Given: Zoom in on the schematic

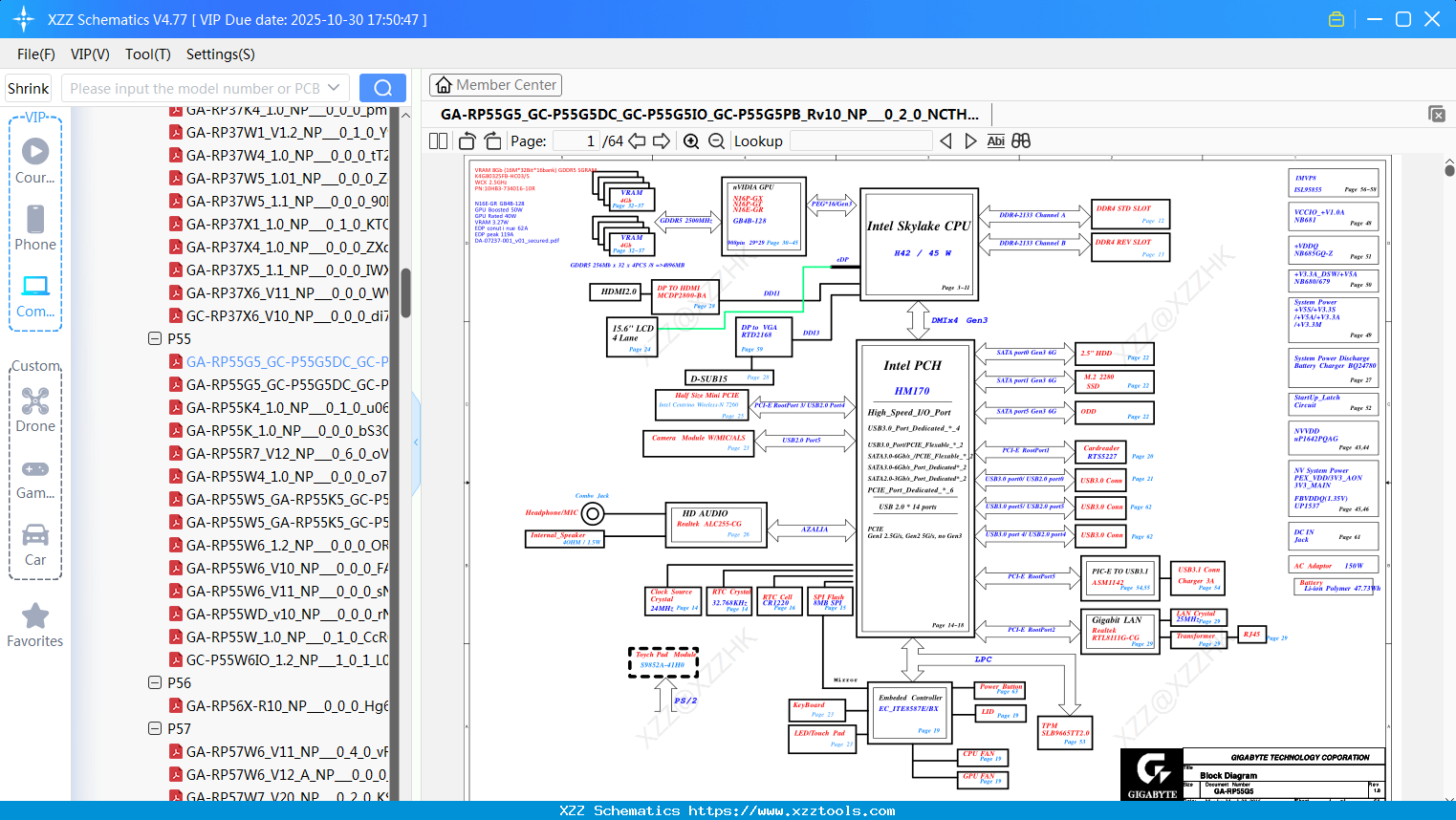Looking at the screenshot, I should pos(691,141).
